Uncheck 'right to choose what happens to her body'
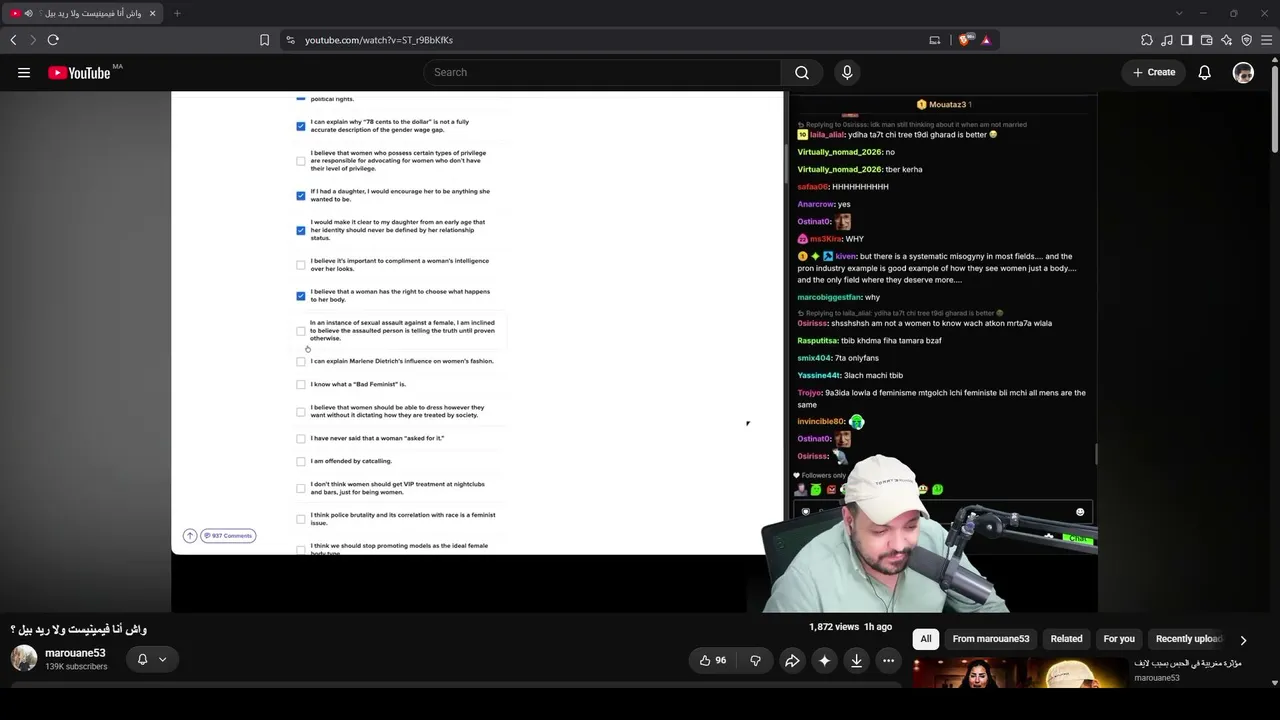This screenshot has width=1280, height=720. point(301,296)
